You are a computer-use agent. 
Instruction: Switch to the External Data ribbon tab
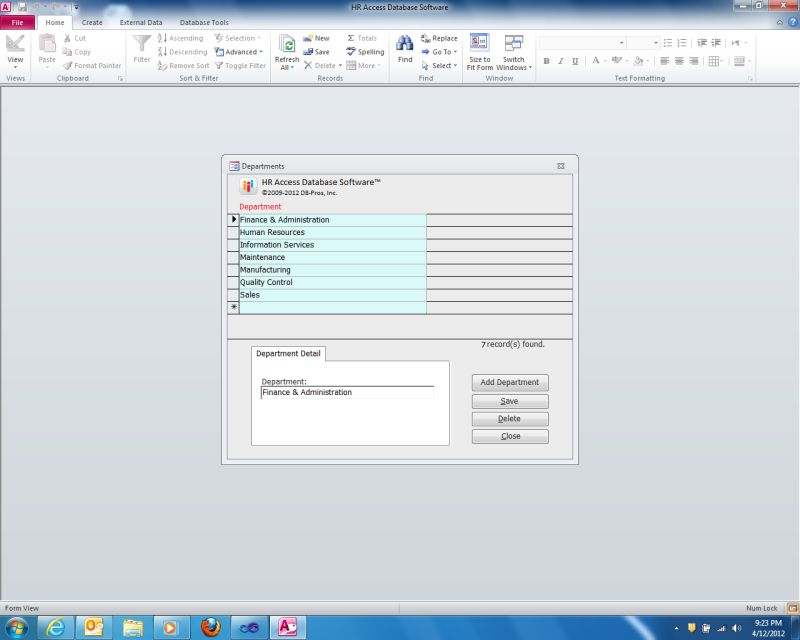coord(140,22)
